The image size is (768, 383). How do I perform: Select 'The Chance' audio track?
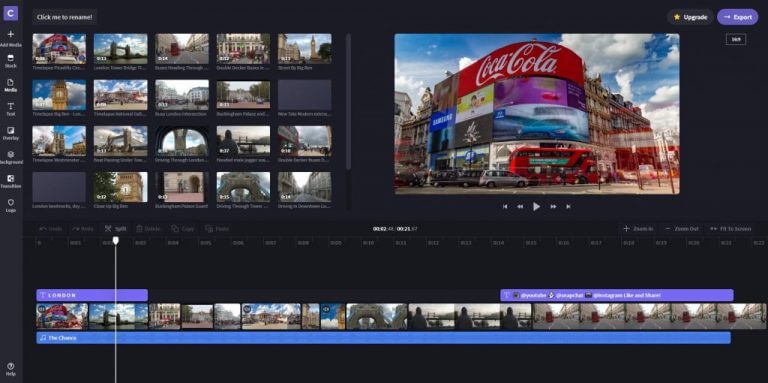pos(383,338)
